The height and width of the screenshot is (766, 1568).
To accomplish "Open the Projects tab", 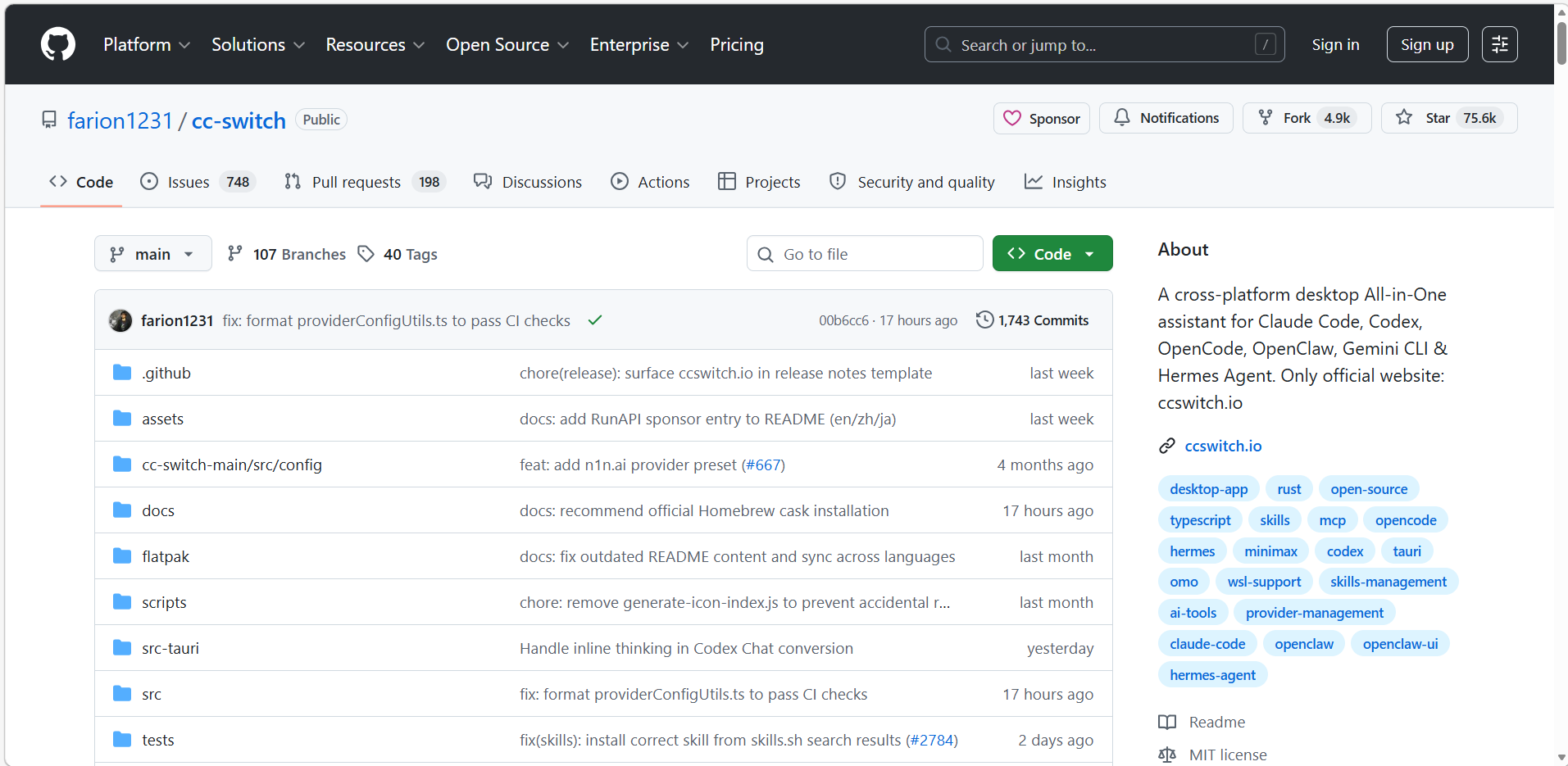I will pos(759,182).
